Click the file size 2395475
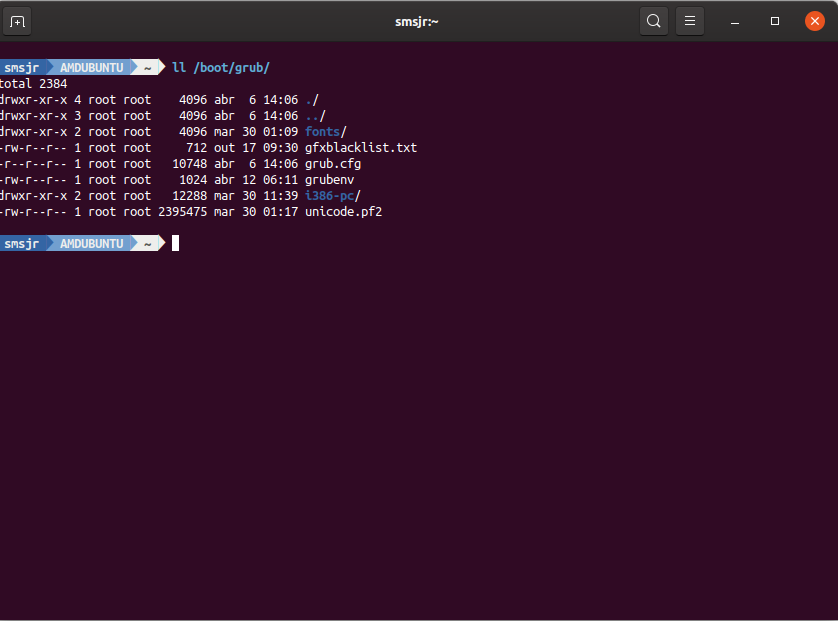The width and height of the screenshot is (838, 621). (x=182, y=212)
